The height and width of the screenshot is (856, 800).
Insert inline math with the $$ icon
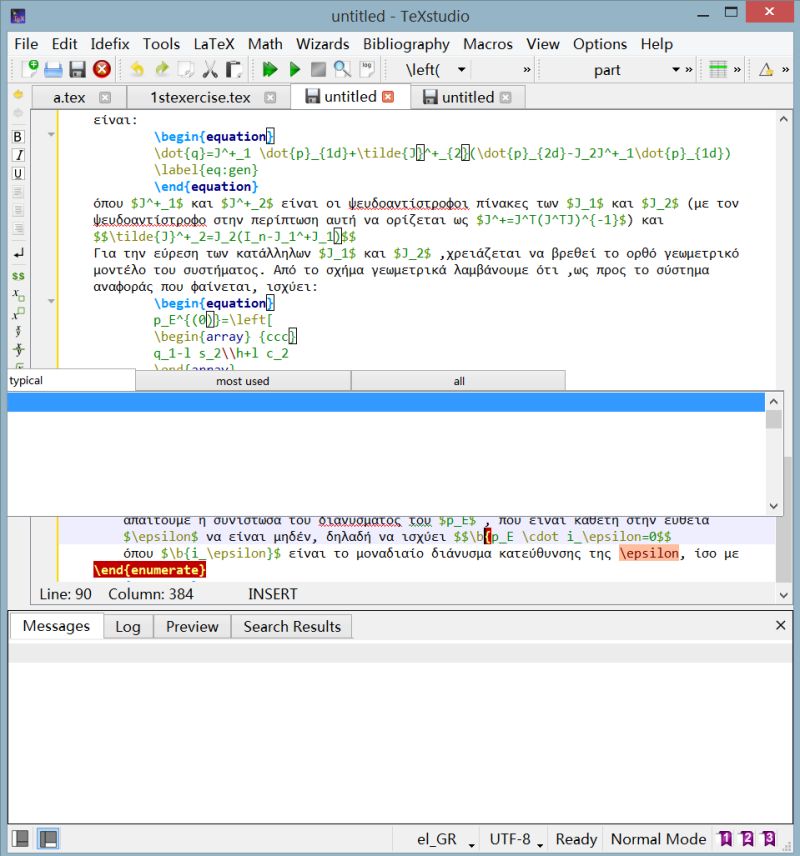(x=16, y=276)
